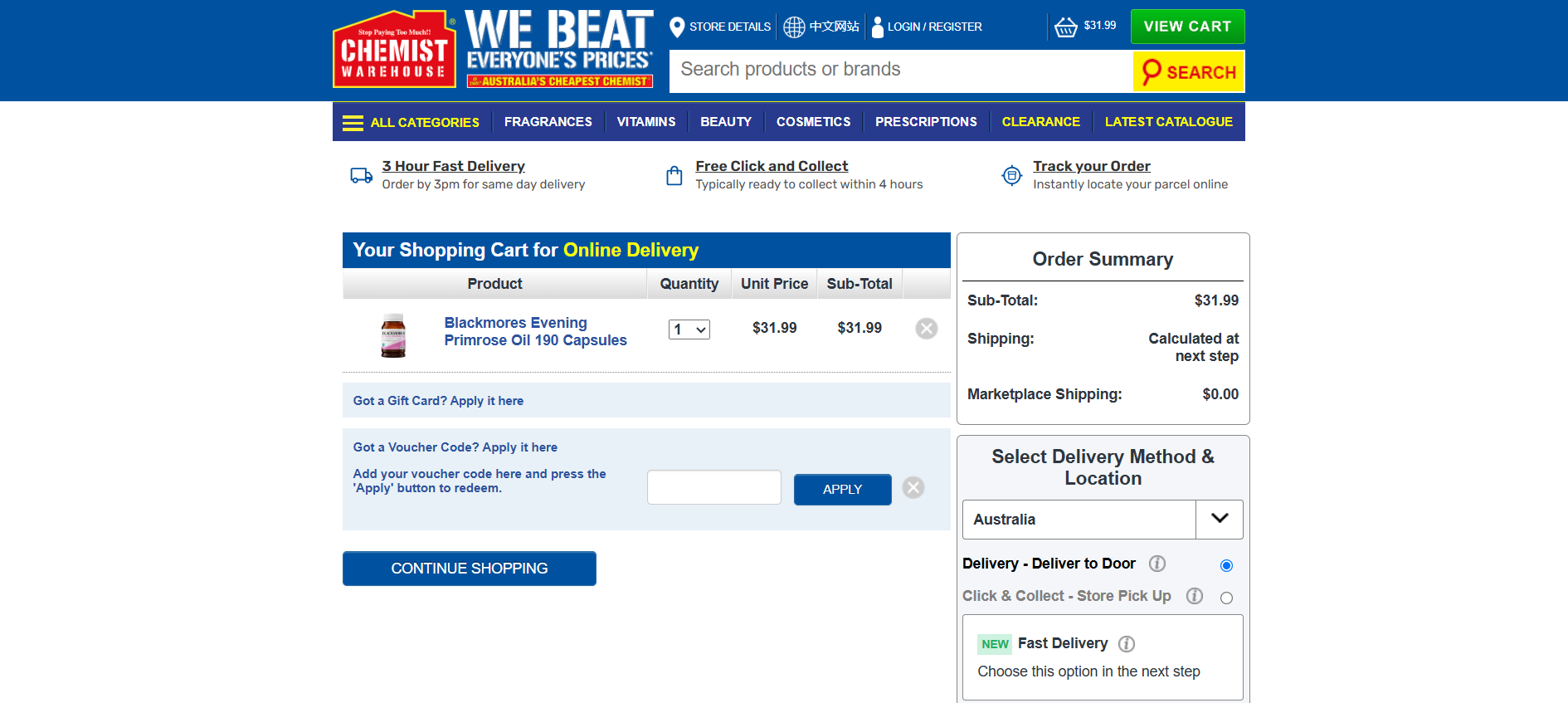Clear the voucher code with X icon

point(913,488)
